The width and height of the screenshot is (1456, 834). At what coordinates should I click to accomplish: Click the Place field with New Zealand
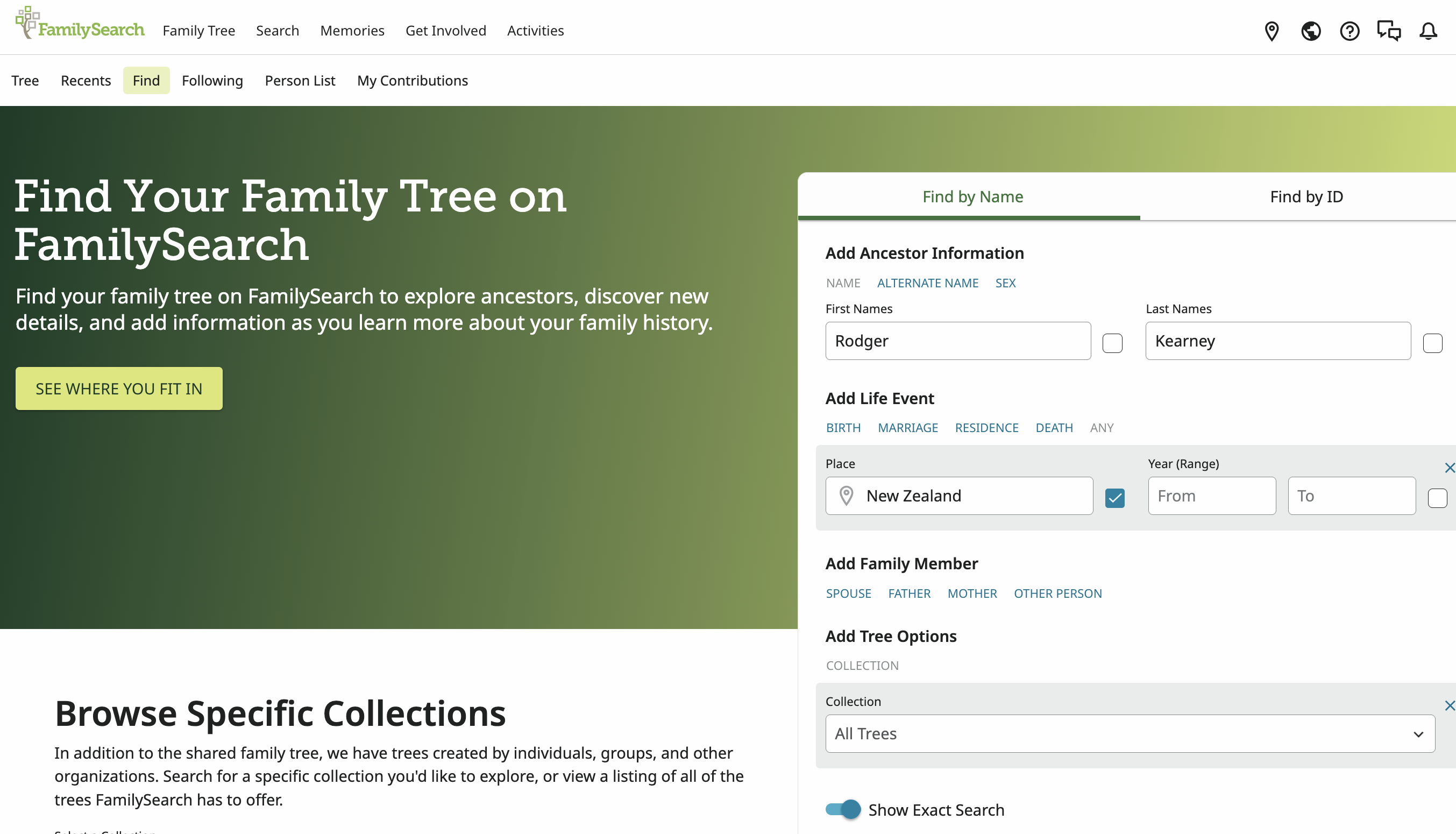959,496
